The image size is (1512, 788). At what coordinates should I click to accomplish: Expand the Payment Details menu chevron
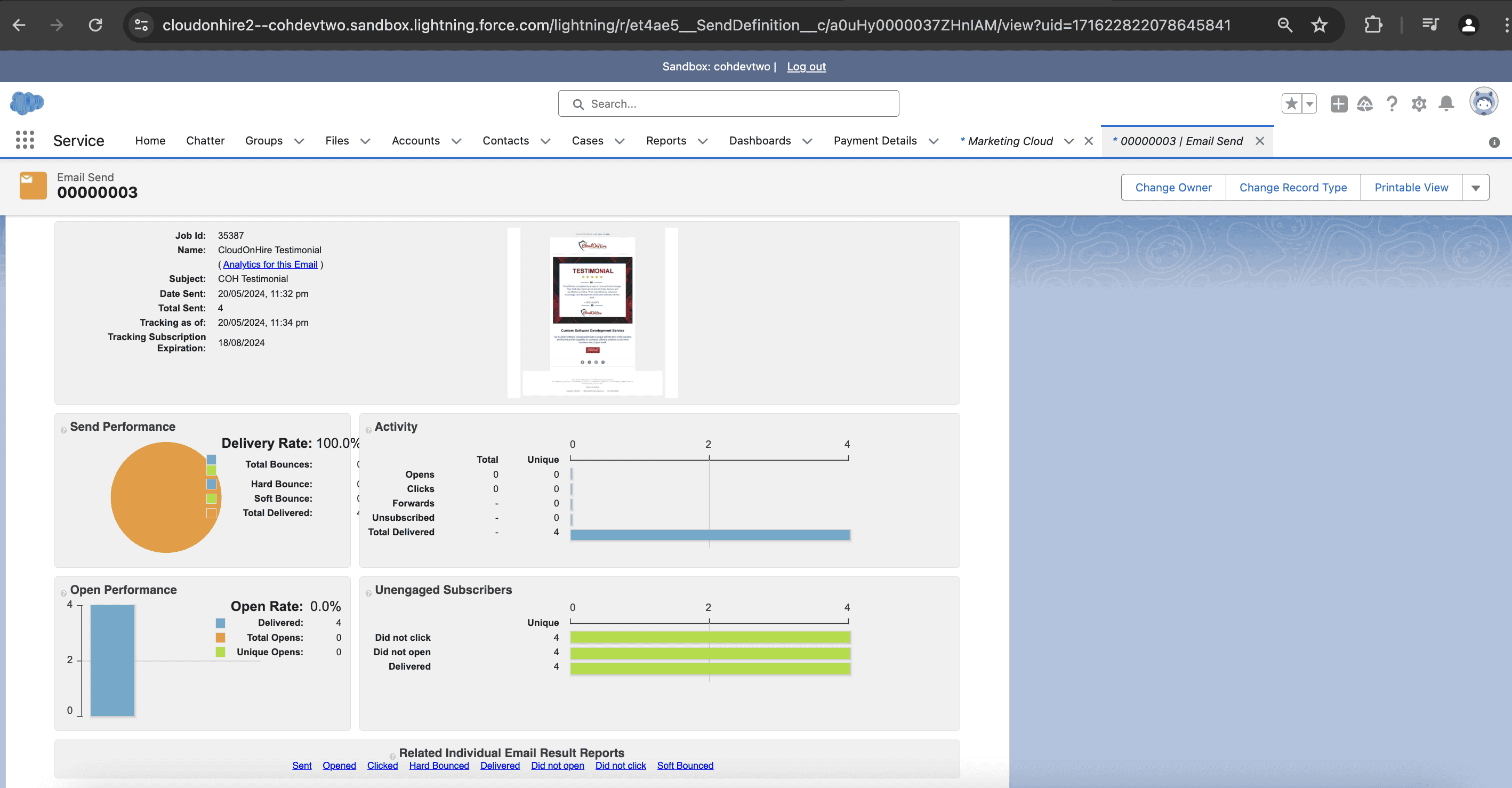pos(933,141)
